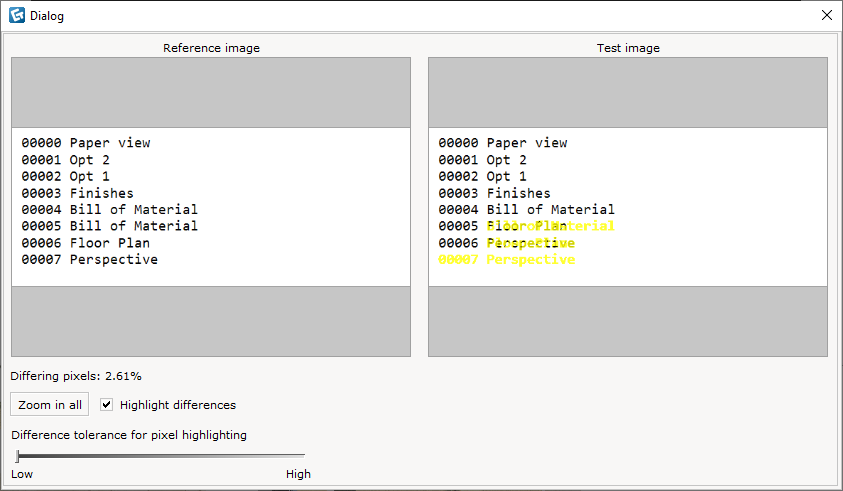Click the high end of the tolerance slider track
This screenshot has height=491, width=843.
(302, 456)
